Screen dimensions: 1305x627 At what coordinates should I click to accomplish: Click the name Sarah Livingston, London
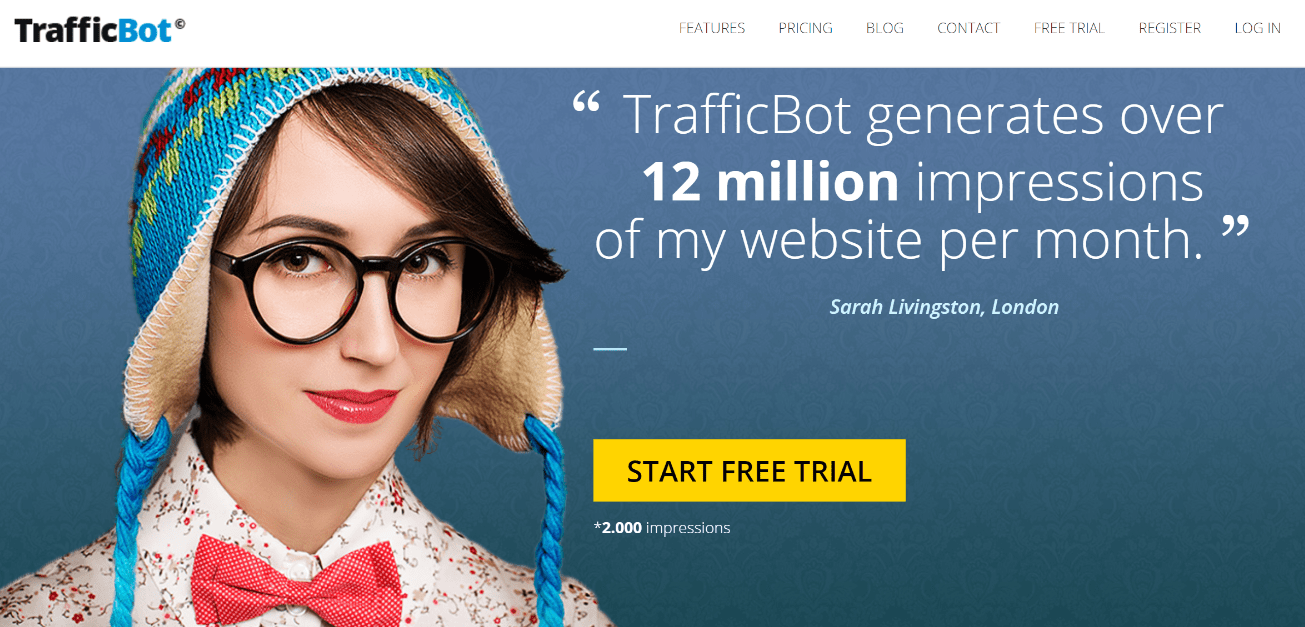944,307
